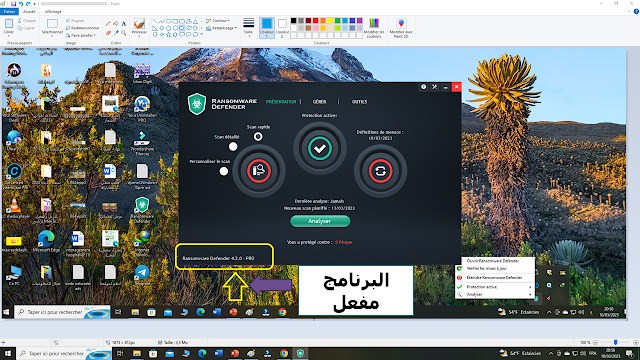Viewport: 640px width, 360px height.
Task: Select the Eraser tool
Action: [108, 33]
